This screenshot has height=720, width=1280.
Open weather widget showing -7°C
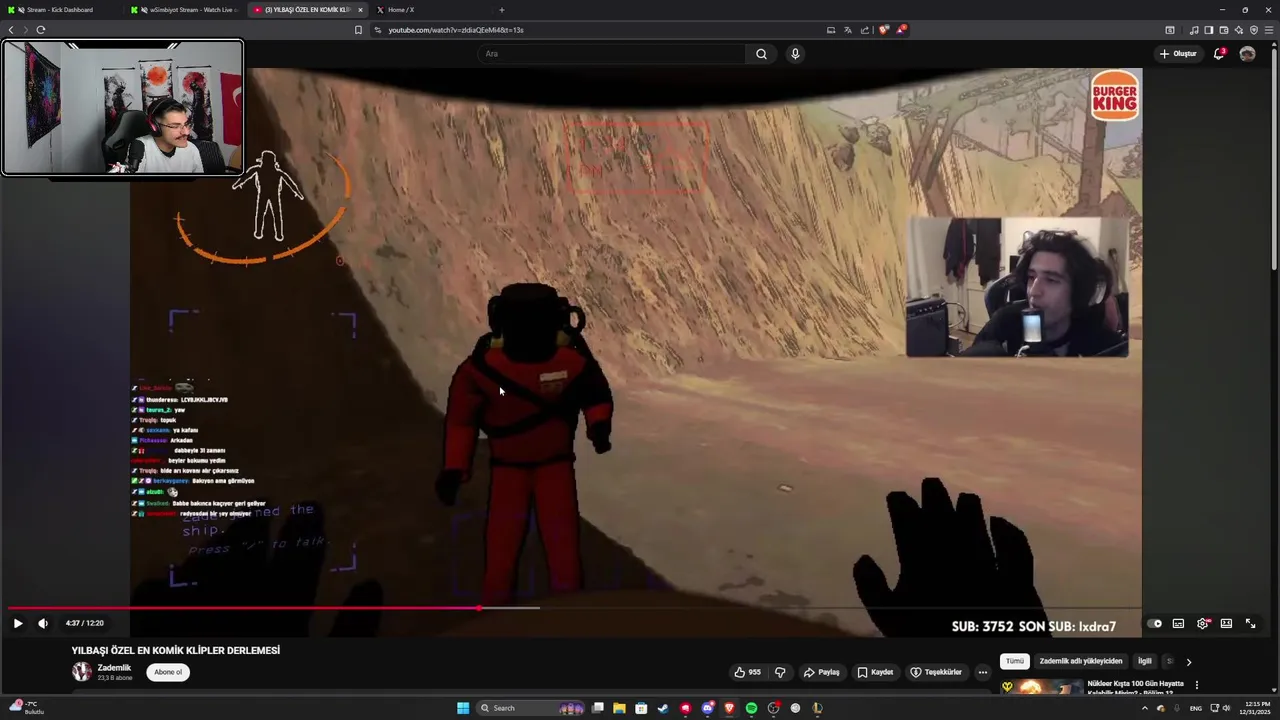(x=26, y=708)
